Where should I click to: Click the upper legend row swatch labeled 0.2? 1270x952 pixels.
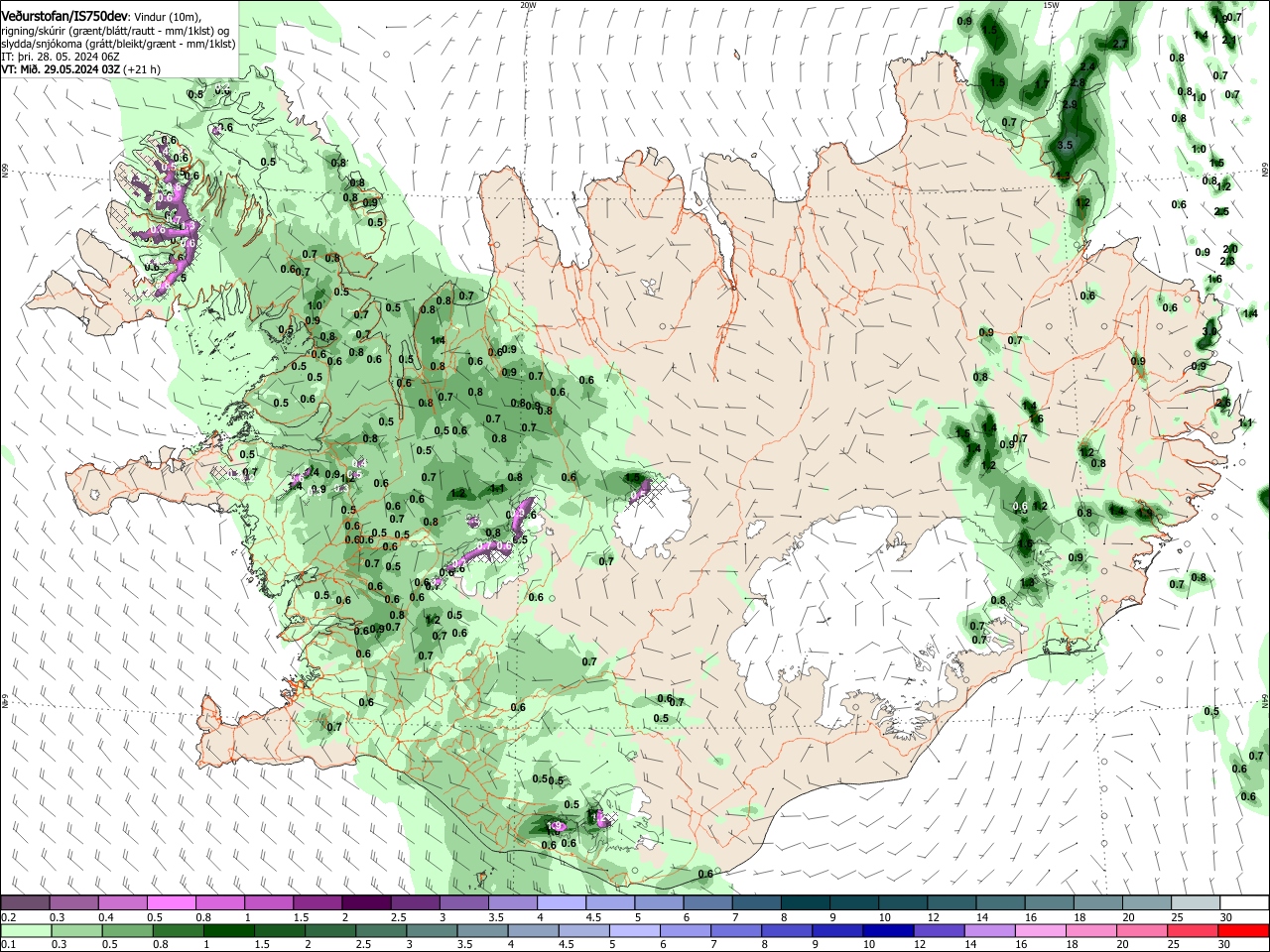coord(25,902)
